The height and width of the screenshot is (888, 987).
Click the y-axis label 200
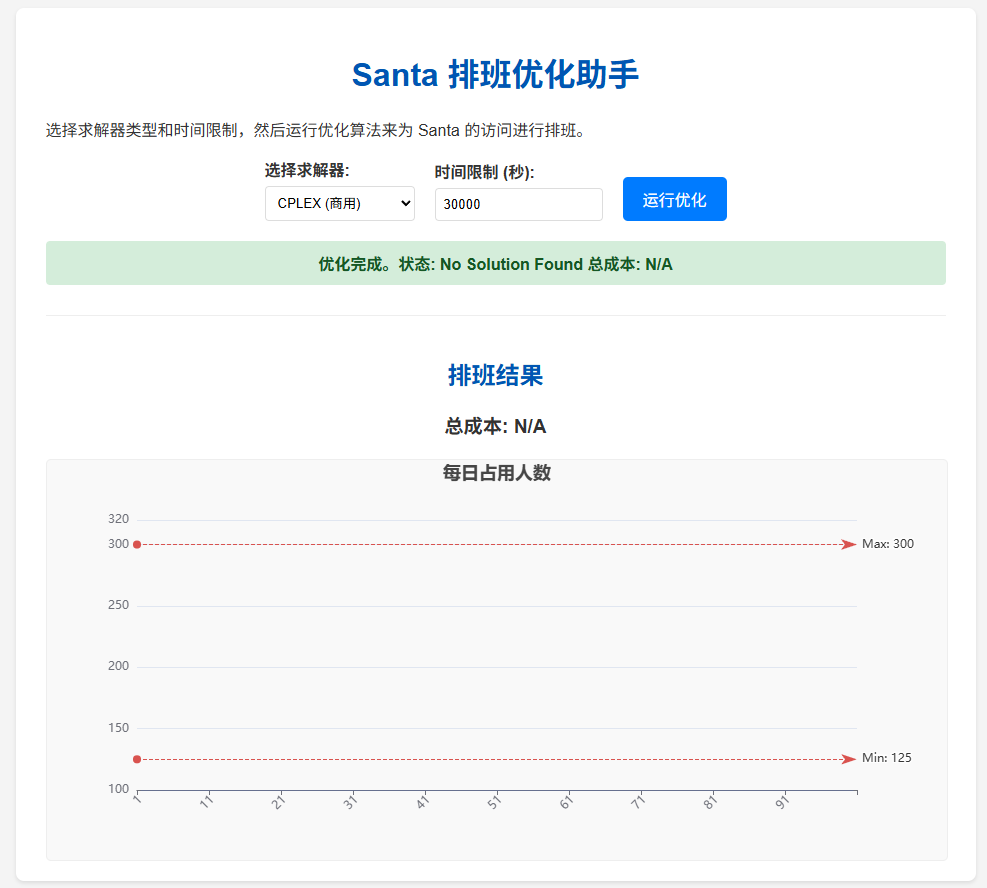[118, 666]
